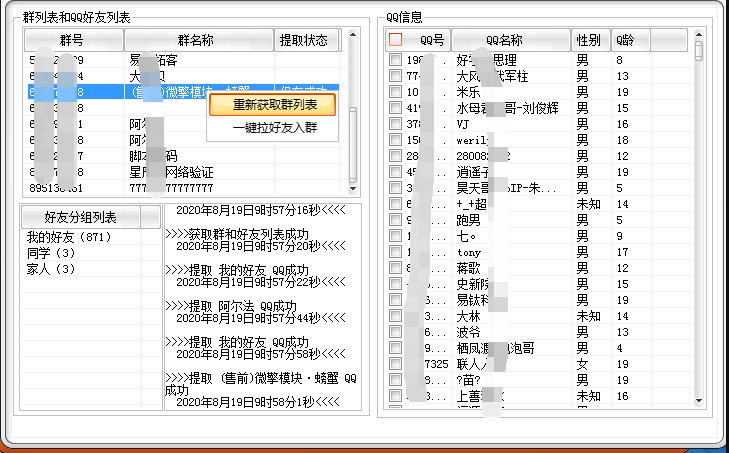729x453 pixels.
Task: Tick the select-all checkbox in QQ号 header
Action: pos(396,40)
